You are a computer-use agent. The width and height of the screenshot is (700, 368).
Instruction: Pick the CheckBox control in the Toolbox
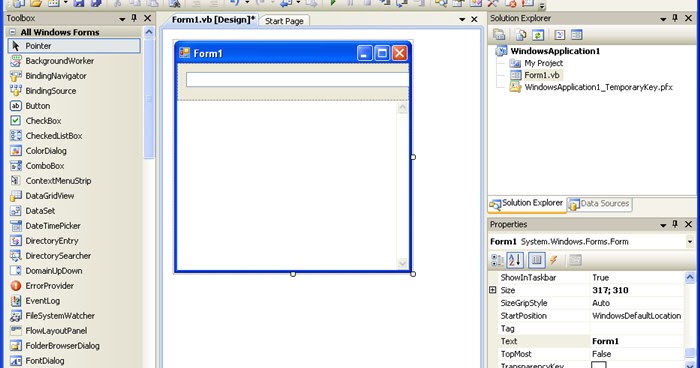tap(74, 121)
